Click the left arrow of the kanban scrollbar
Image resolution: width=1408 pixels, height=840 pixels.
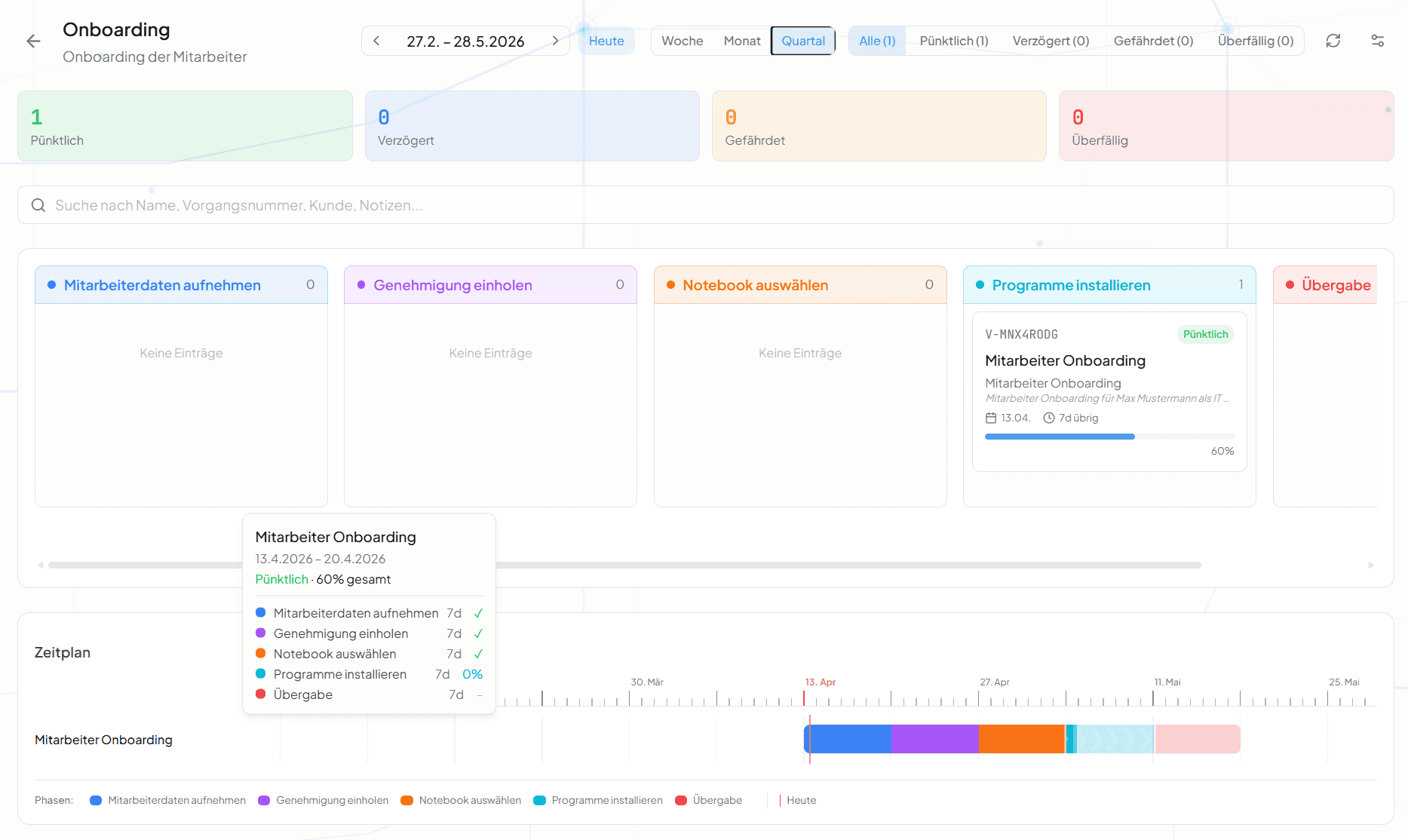(x=42, y=564)
